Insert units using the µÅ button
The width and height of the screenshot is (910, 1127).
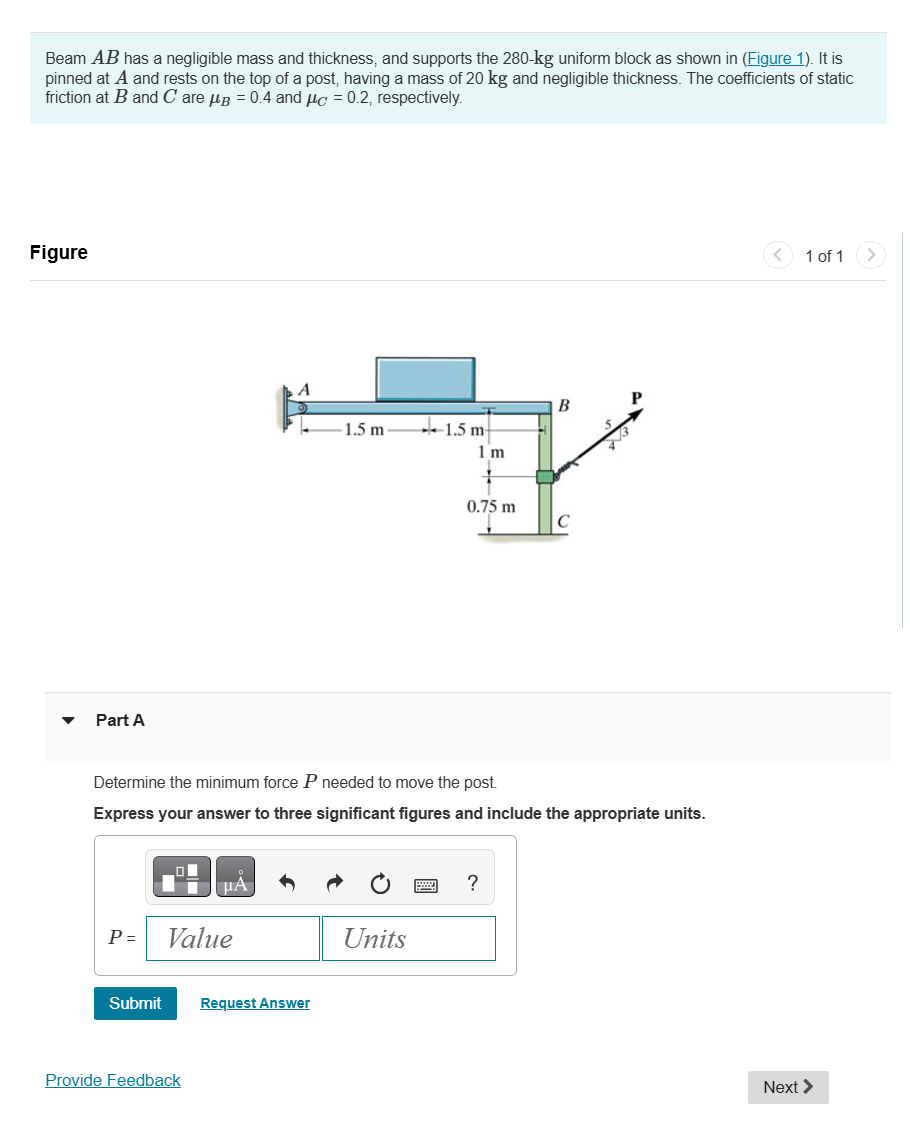click(236, 876)
